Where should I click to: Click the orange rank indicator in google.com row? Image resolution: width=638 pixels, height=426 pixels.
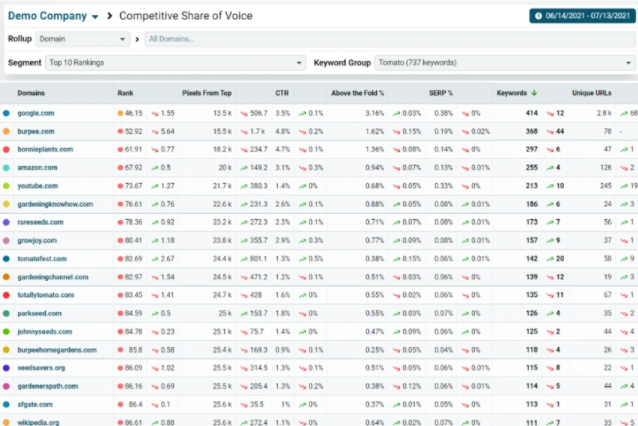[x=120, y=113]
